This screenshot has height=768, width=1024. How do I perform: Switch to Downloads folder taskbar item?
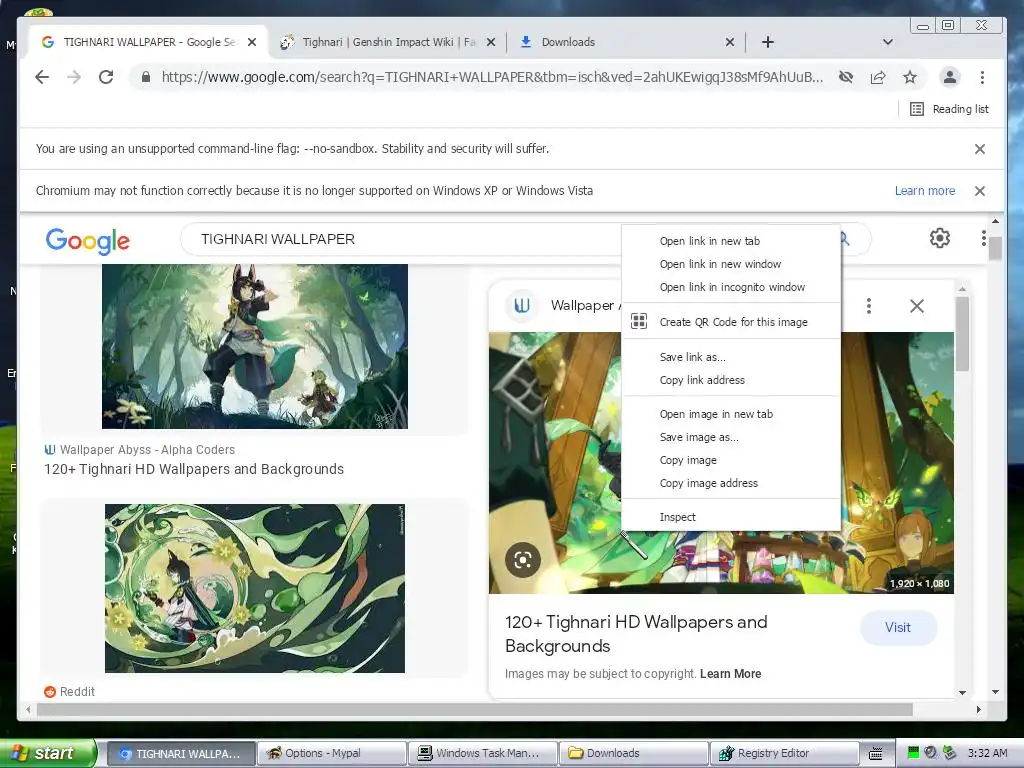coord(633,753)
